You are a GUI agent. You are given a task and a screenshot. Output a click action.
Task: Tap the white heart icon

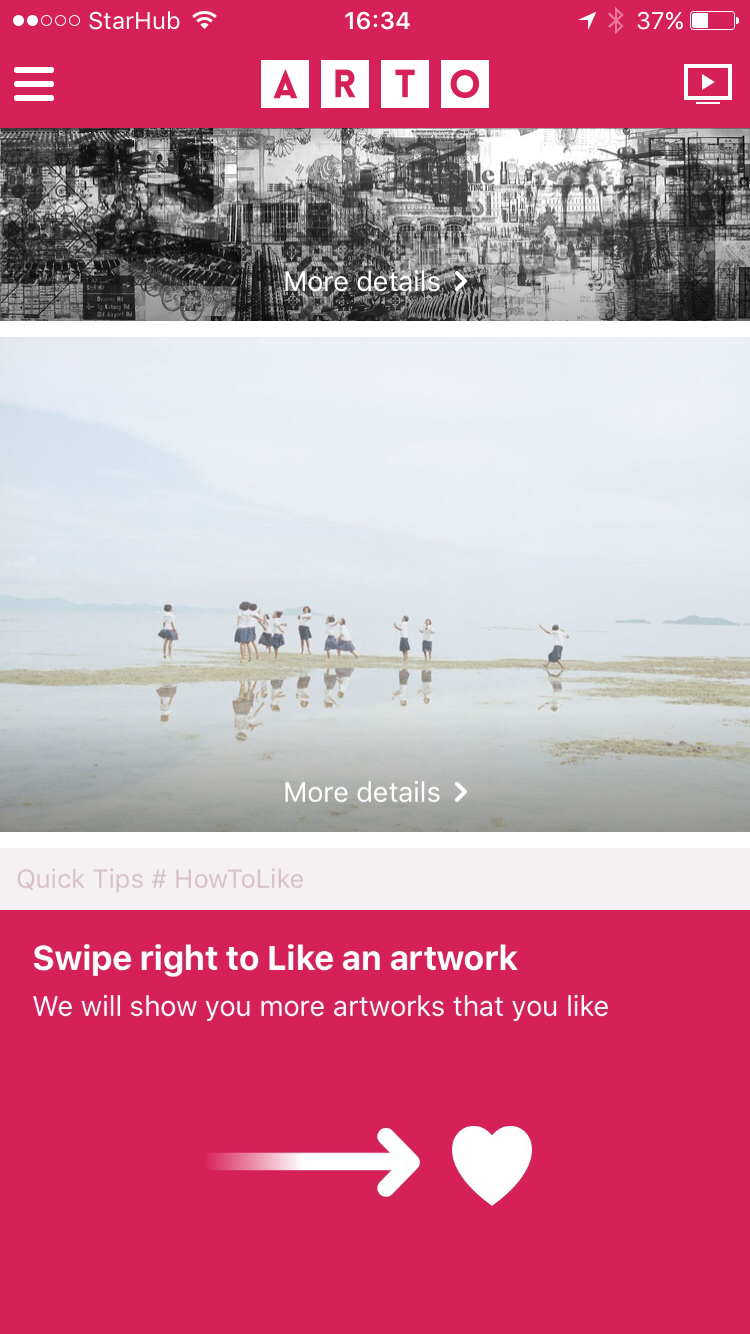(x=492, y=1164)
